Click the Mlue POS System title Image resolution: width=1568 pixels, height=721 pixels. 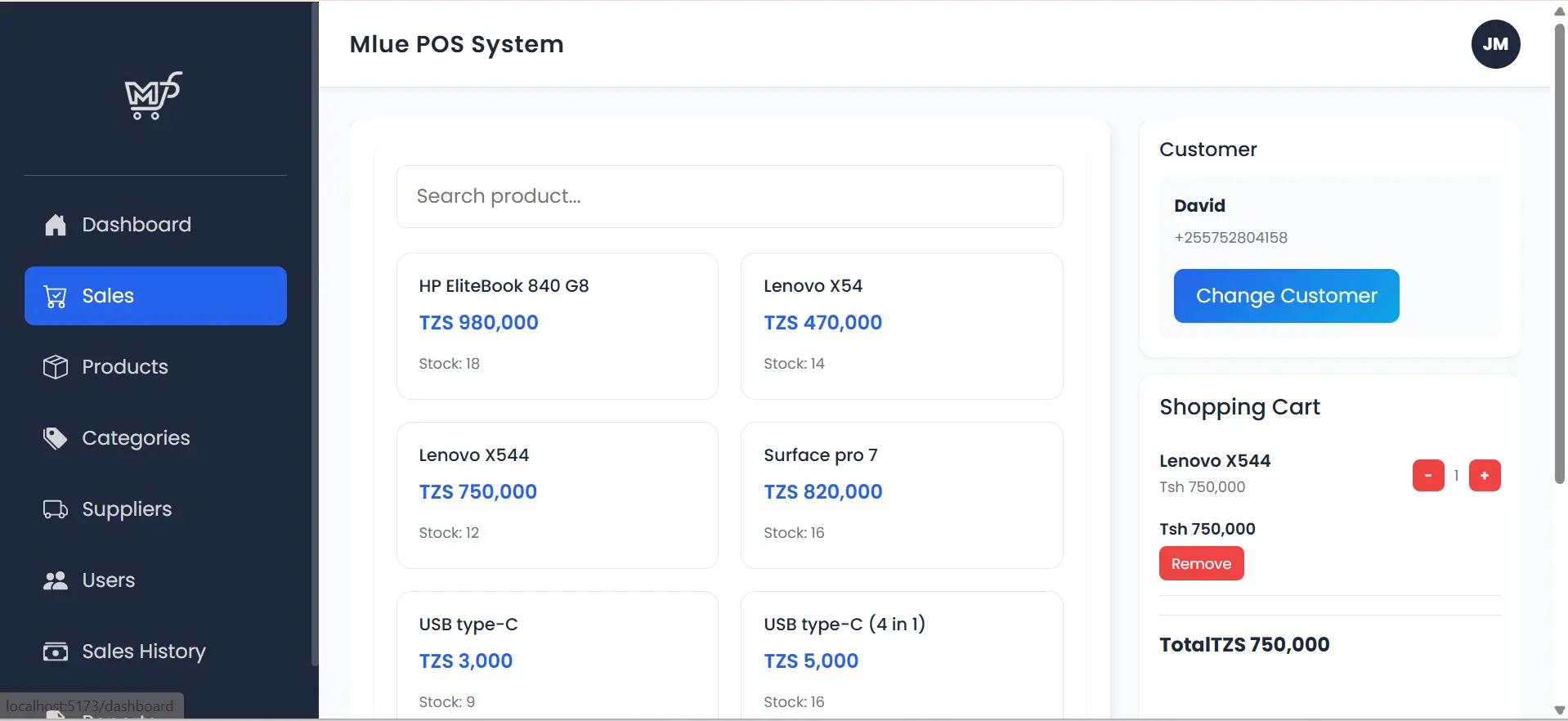tap(456, 44)
